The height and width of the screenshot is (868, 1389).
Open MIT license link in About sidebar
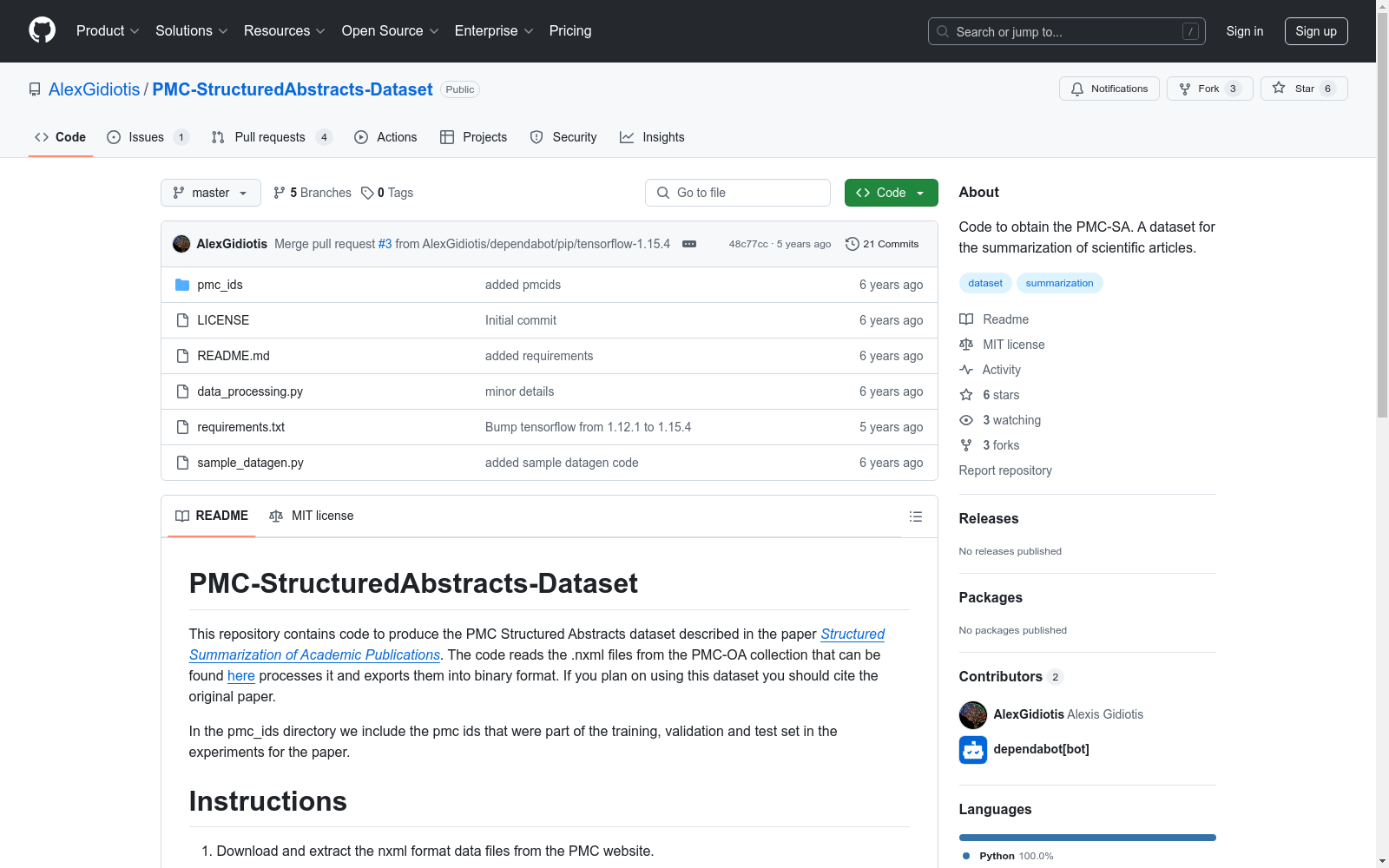[x=1002, y=345]
